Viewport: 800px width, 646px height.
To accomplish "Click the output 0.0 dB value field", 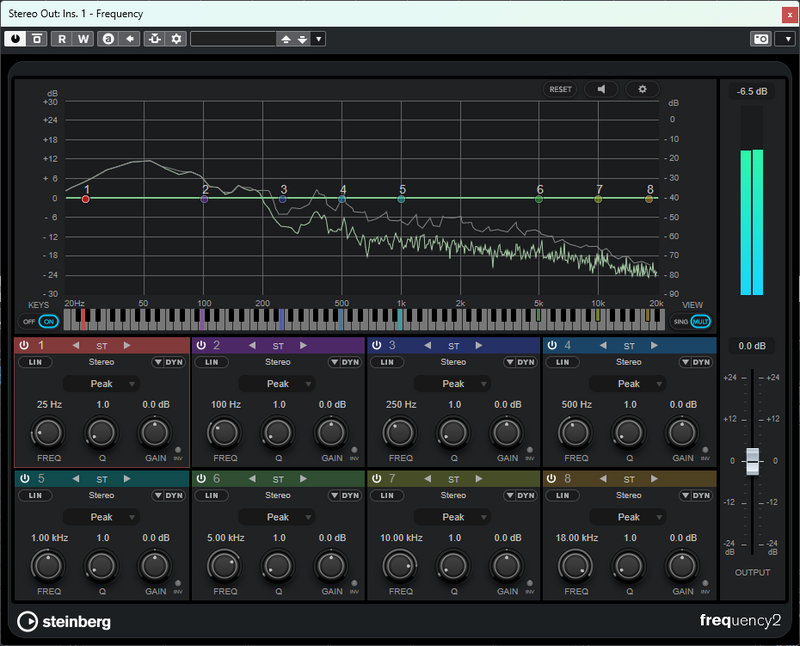I will pyautogui.click(x=752, y=346).
